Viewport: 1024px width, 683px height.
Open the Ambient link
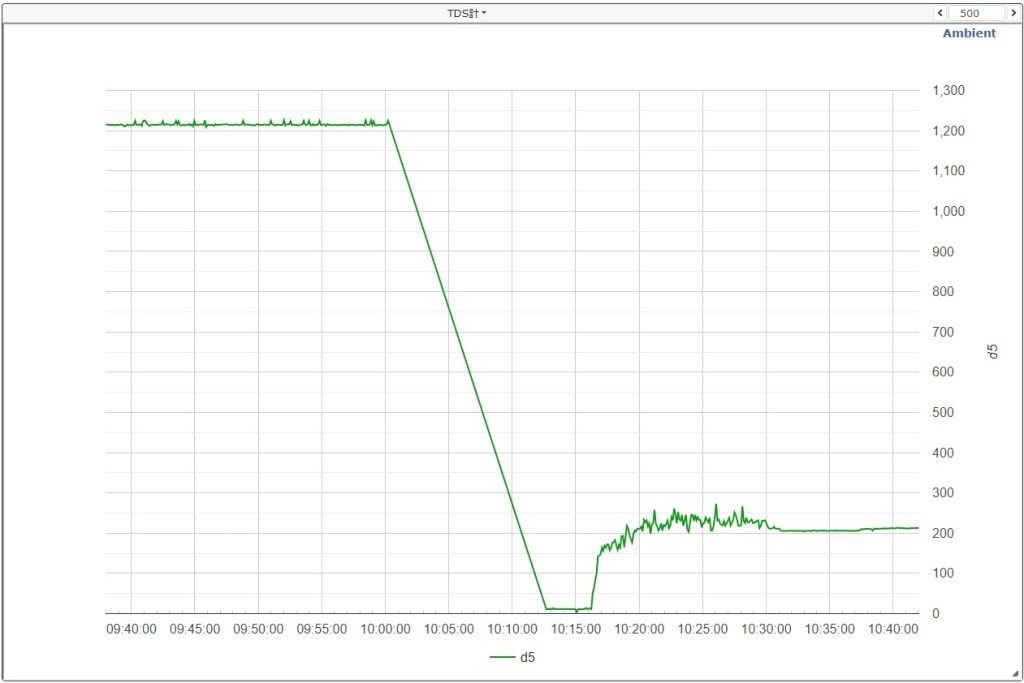pos(969,33)
